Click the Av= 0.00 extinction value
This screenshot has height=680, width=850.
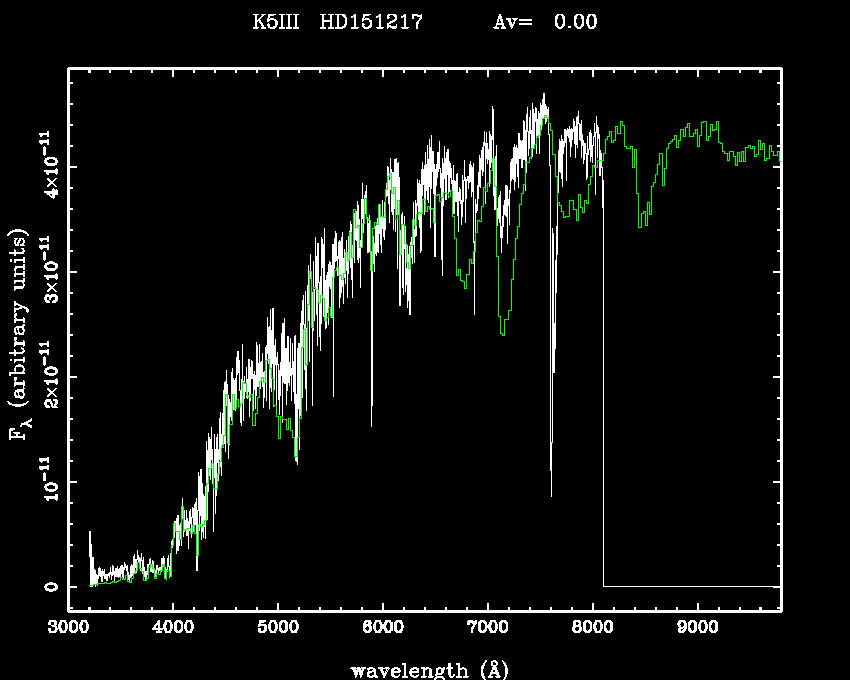point(546,22)
